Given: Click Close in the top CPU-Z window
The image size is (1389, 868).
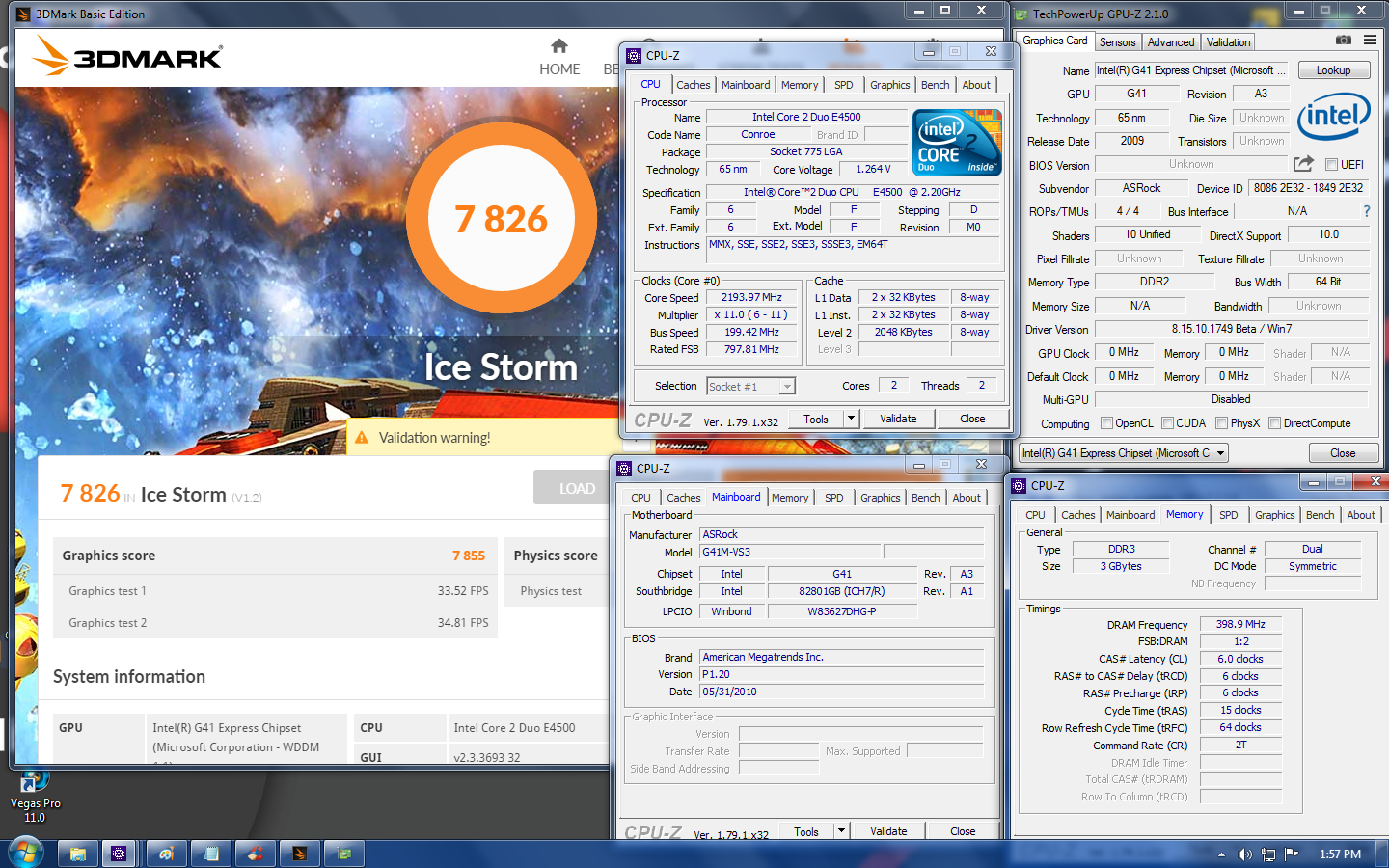Looking at the screenshot, I should coord(972,419).
